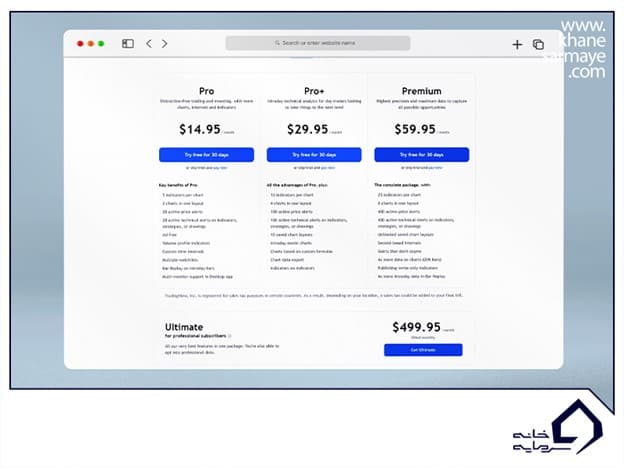Click '8 charts in one layout' in Premium list

[x=398, y=203]
